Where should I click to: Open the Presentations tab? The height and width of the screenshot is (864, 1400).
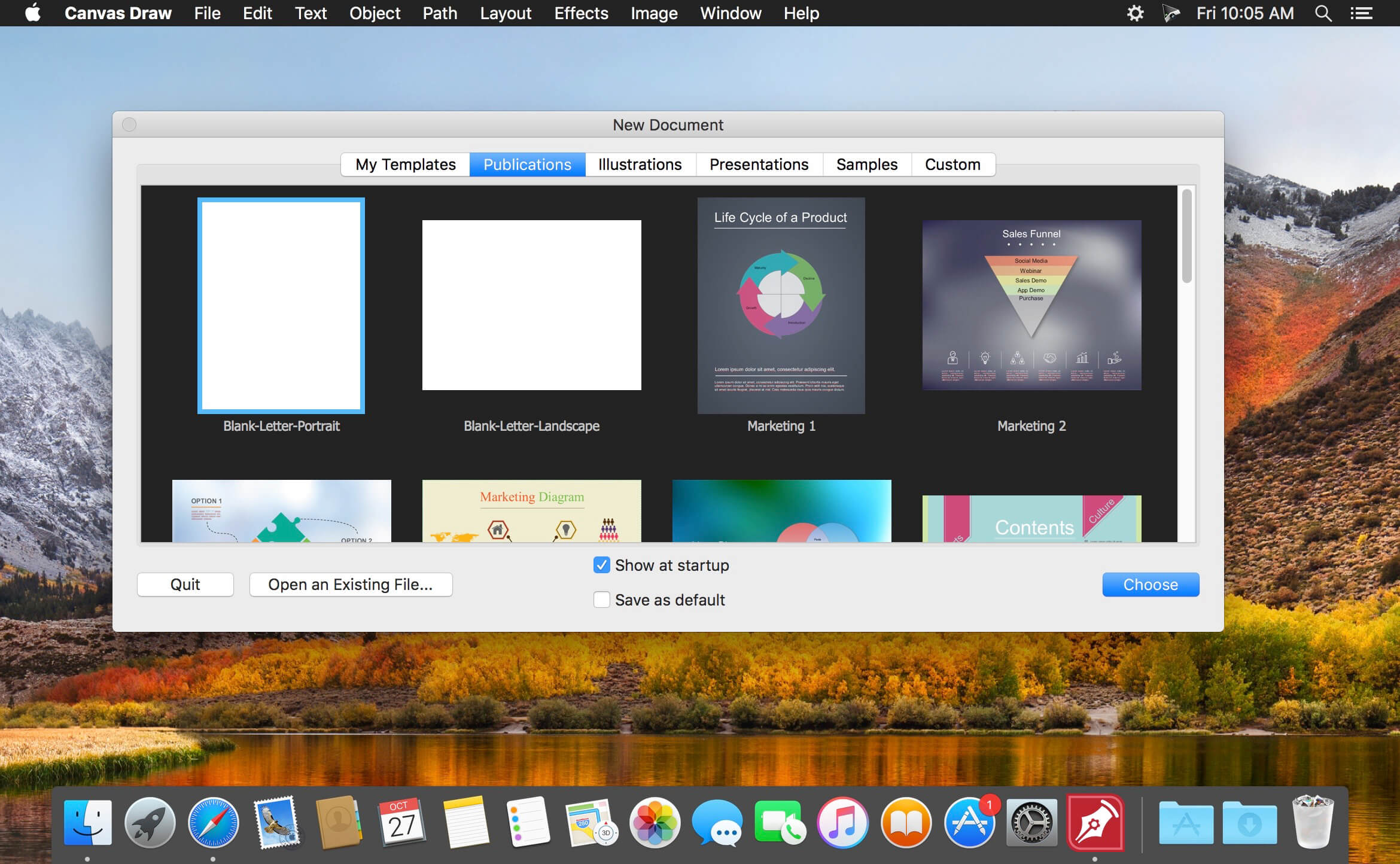point(759,165)
